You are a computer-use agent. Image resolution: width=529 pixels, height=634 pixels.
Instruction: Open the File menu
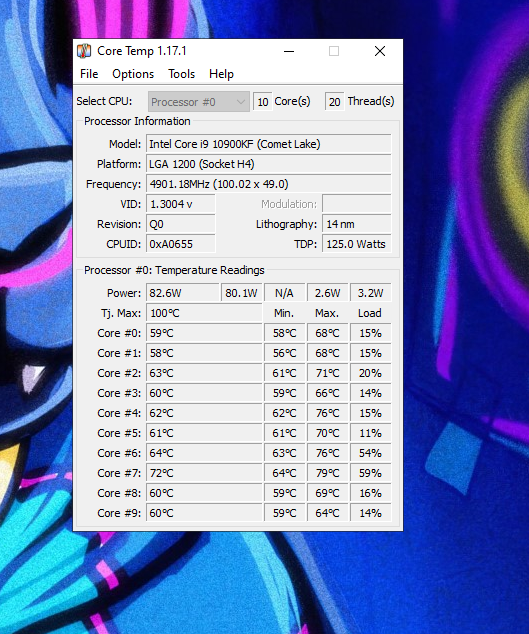(89, 74)
